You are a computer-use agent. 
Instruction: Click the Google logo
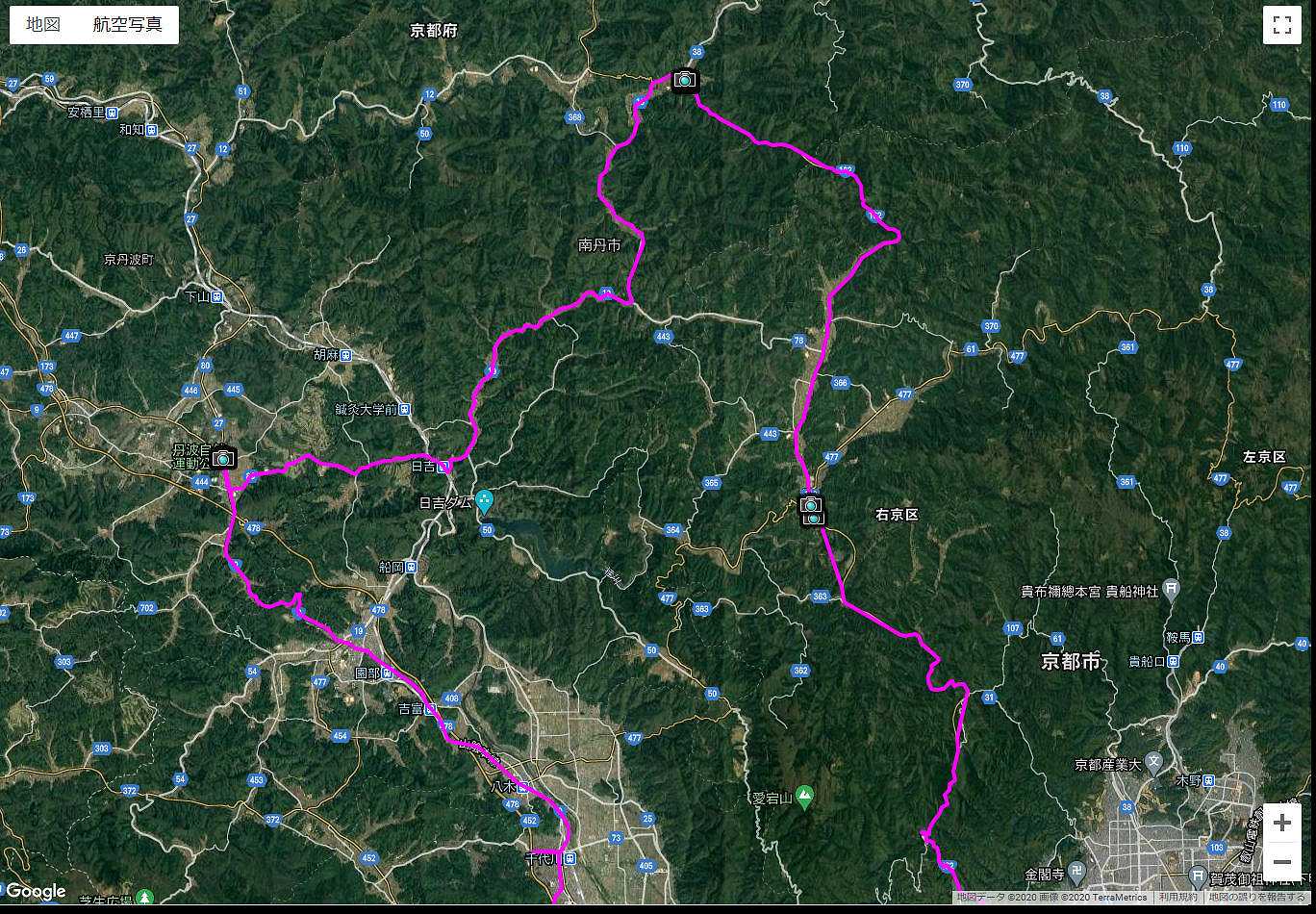tap(36, 891)
